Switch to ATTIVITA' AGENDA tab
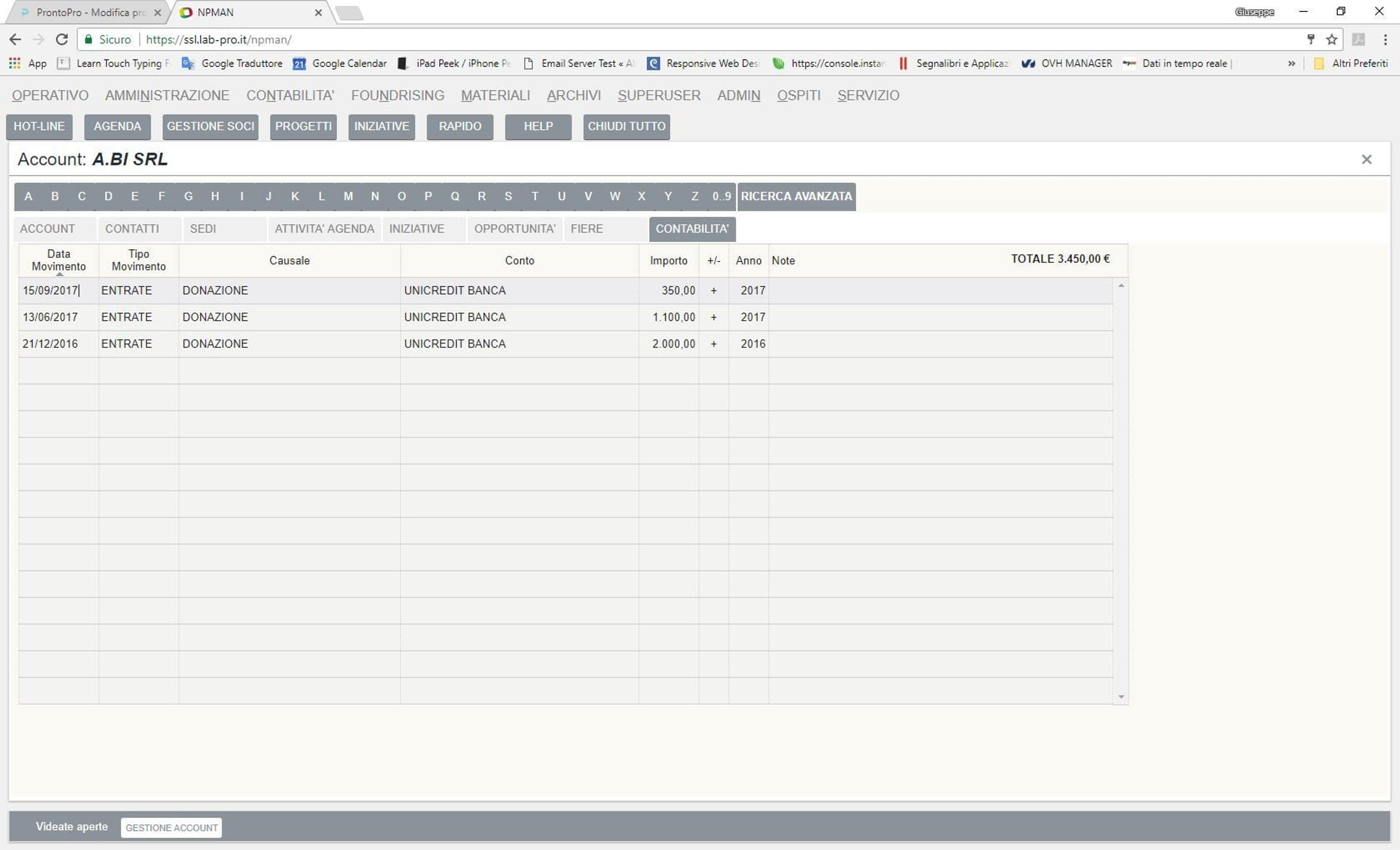The height and width of the screenshot is (850, 1400). 324,229
